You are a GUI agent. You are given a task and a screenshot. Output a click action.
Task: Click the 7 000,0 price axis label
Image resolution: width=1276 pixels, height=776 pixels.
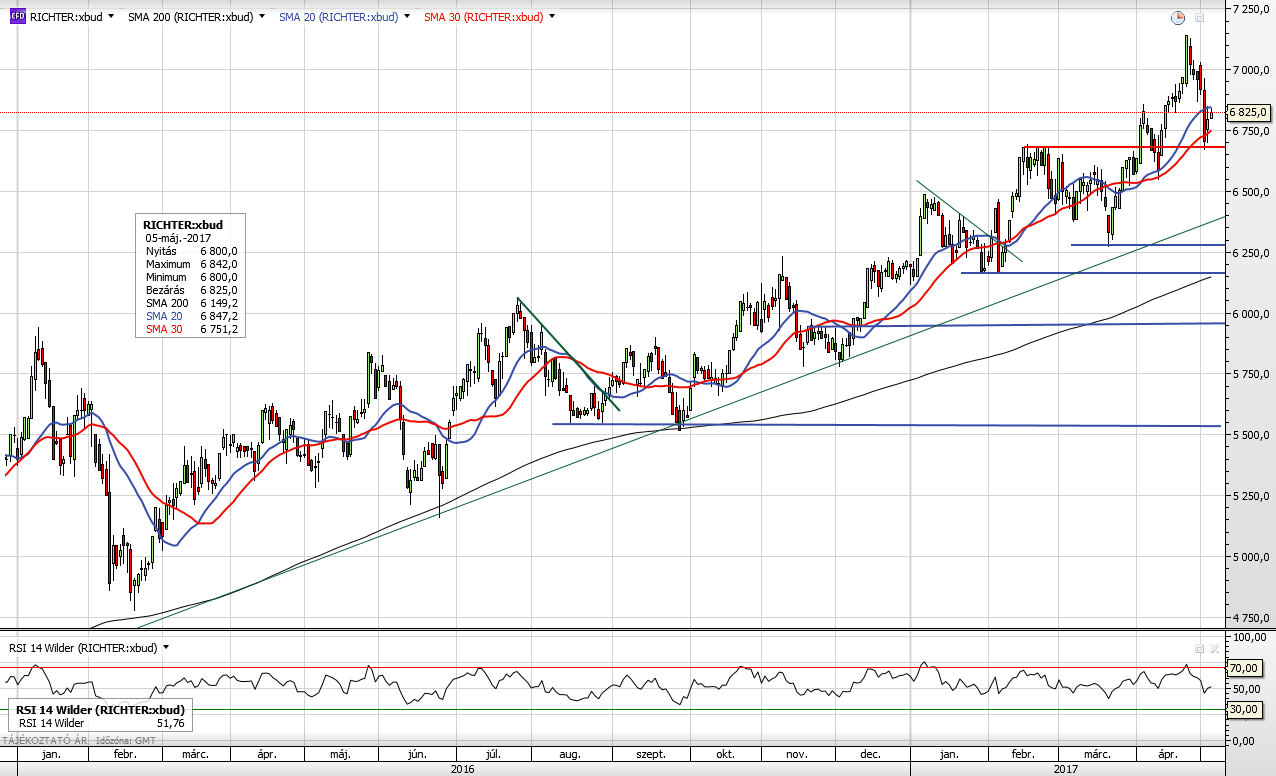tap(1250, 70)
